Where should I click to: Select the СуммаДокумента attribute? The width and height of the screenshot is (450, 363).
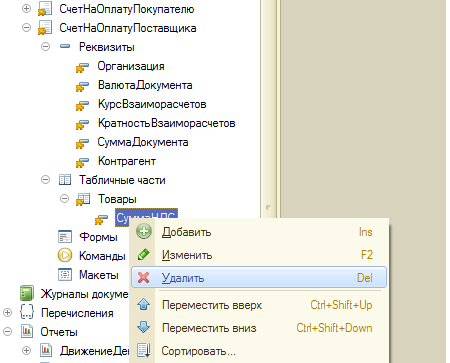[143, 142]
